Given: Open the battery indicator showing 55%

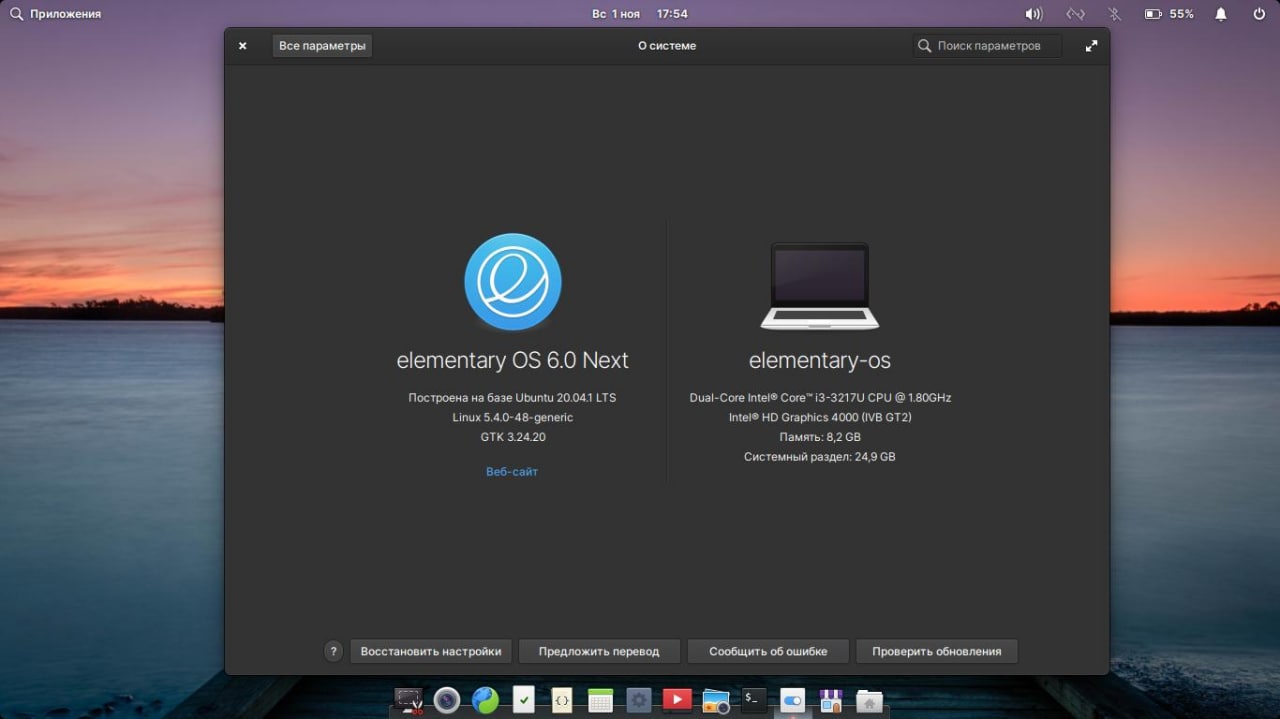Looking at the screenshot, I should point(1168,14).
